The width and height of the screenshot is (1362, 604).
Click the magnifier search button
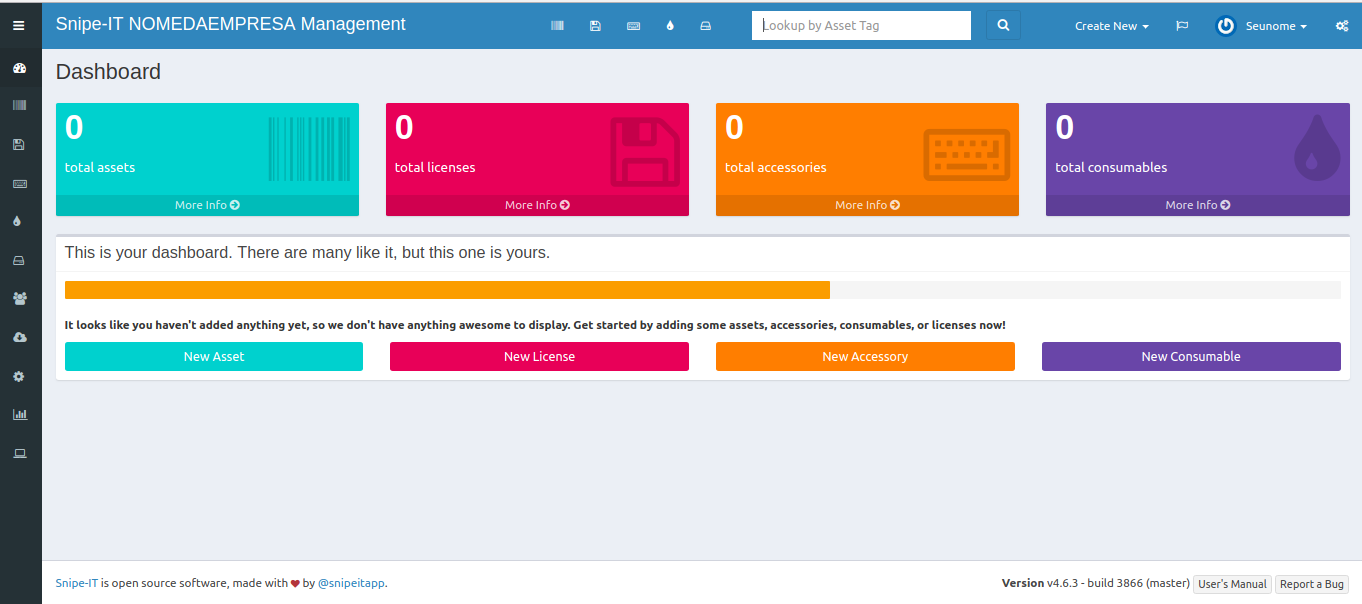(1003, 25)
